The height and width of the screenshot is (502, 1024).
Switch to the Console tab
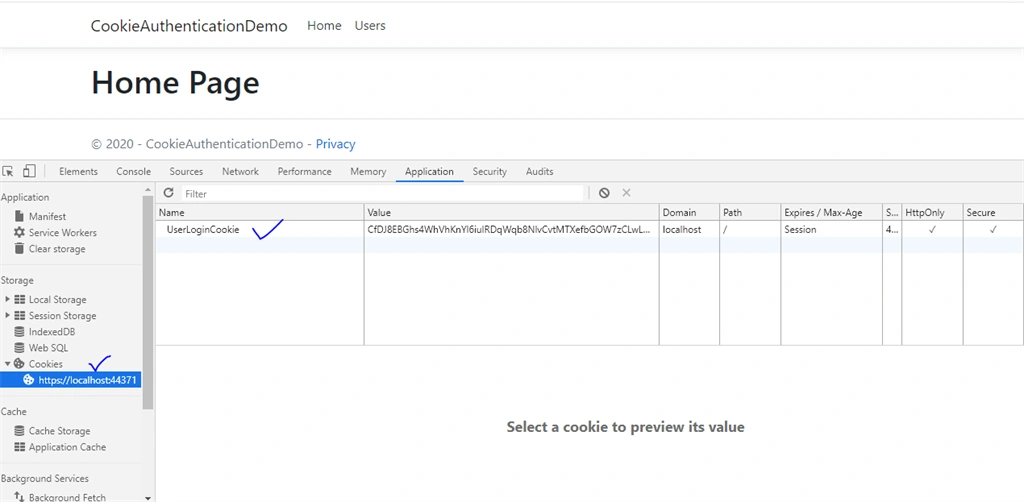tap(134, 172)
